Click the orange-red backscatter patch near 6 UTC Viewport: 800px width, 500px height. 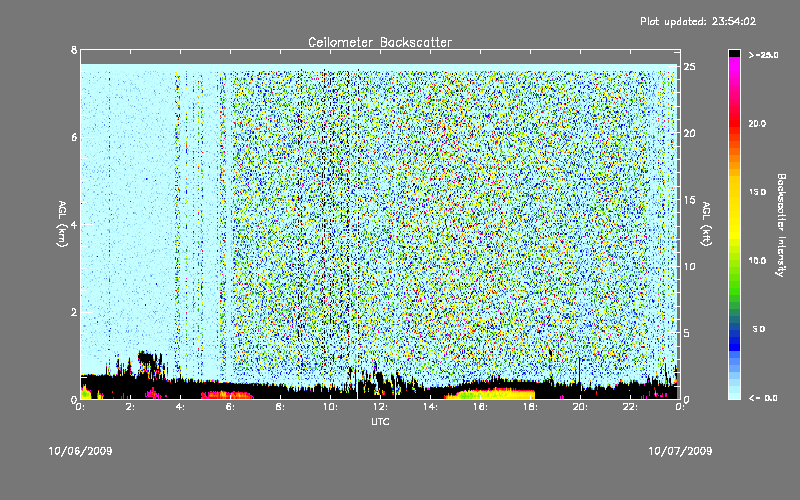(227, 395)
